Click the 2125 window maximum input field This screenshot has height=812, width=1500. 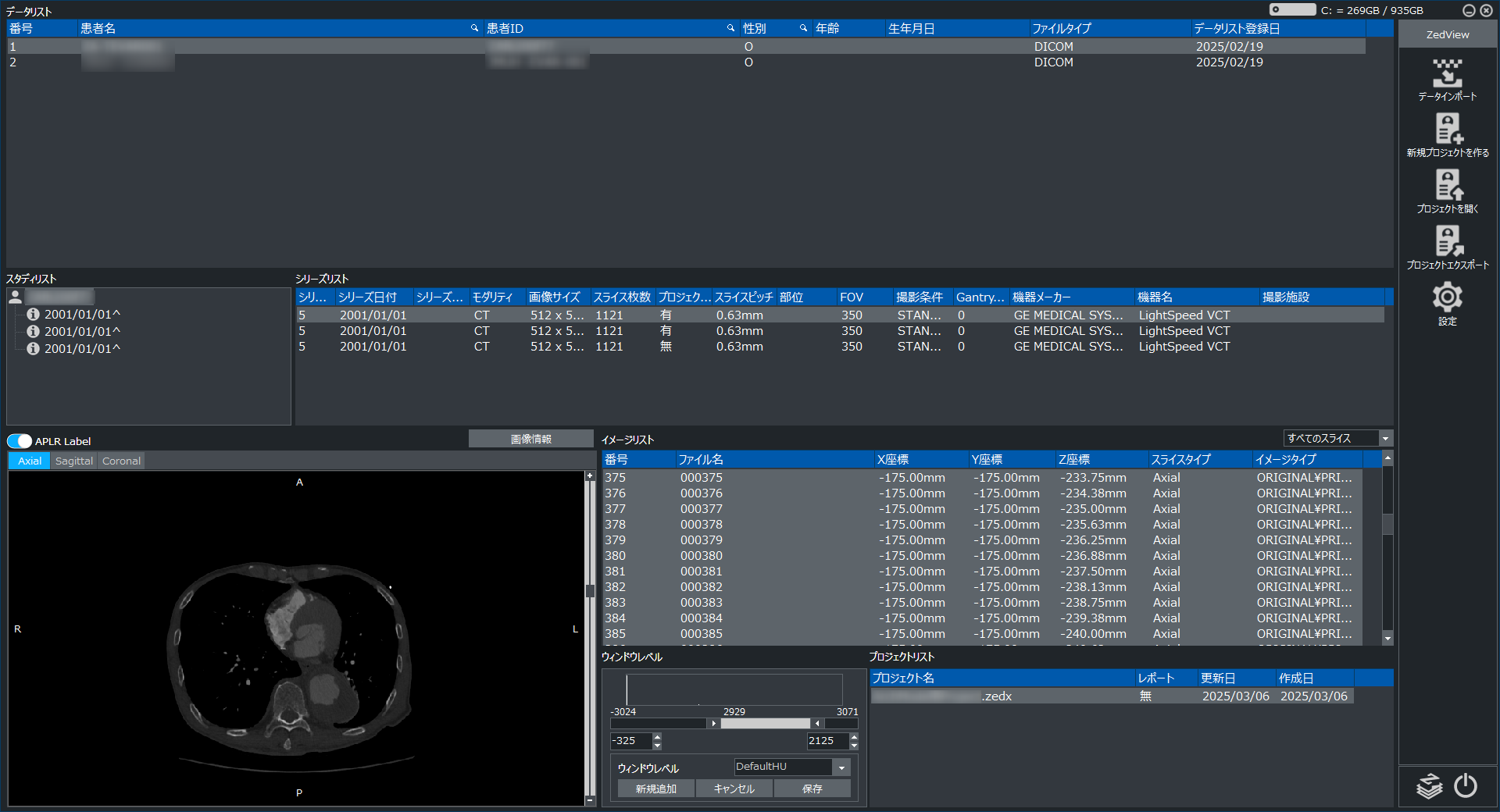(x=828, y=741)
